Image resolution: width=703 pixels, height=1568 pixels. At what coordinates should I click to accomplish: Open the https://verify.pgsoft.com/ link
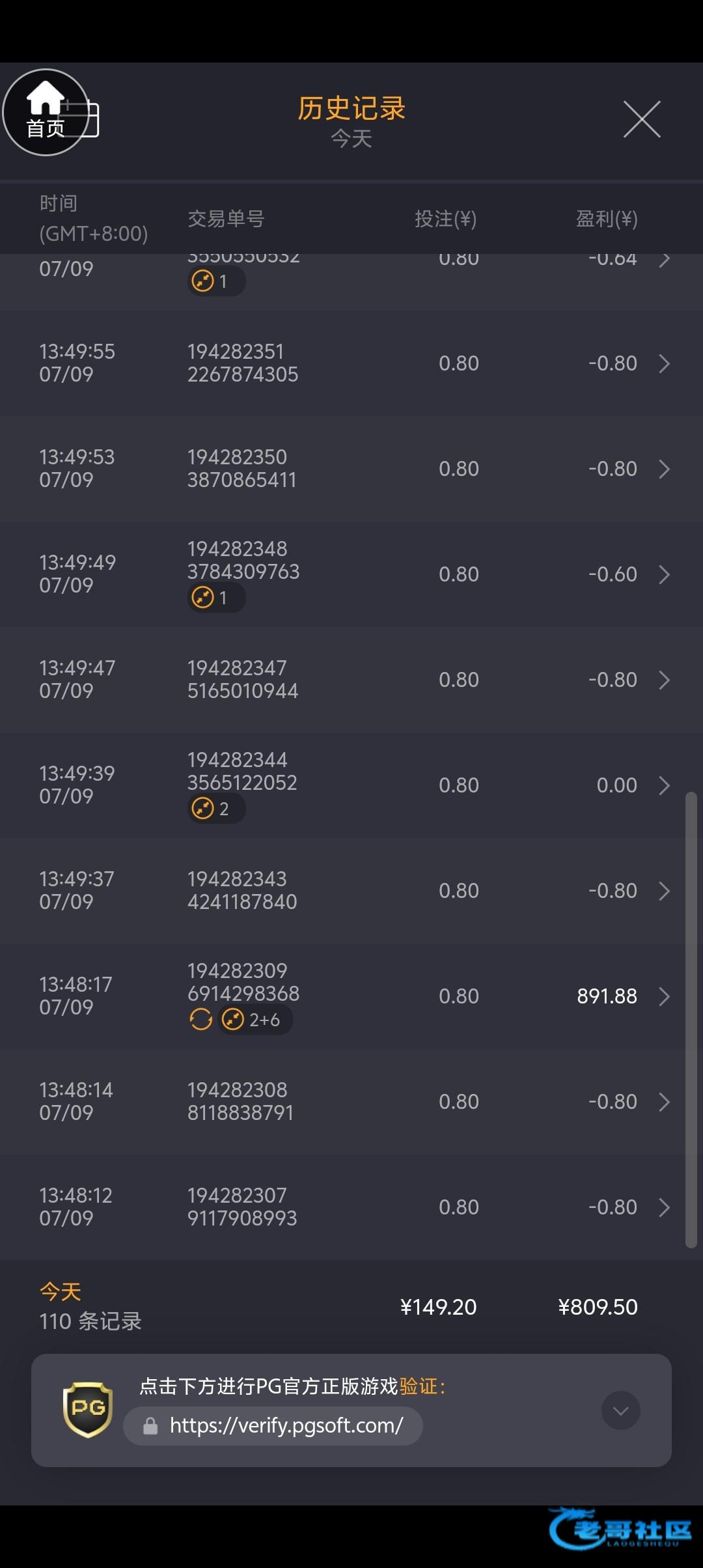[x=286, y=1426]
